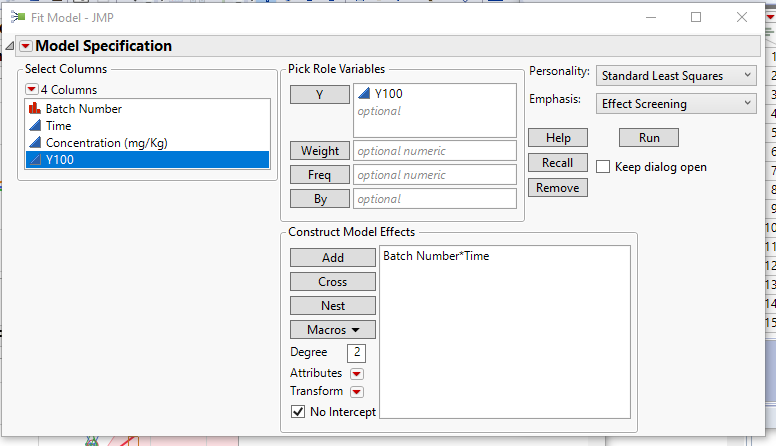Select Y100 in the Y role box
Screen dimensions: 776x446
[388, 94]
